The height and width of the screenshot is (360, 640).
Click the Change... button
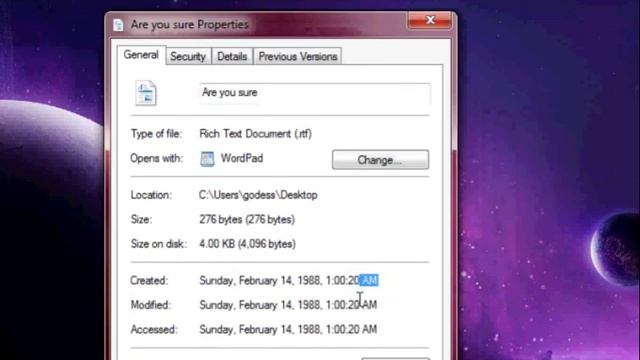click(380, 160)
